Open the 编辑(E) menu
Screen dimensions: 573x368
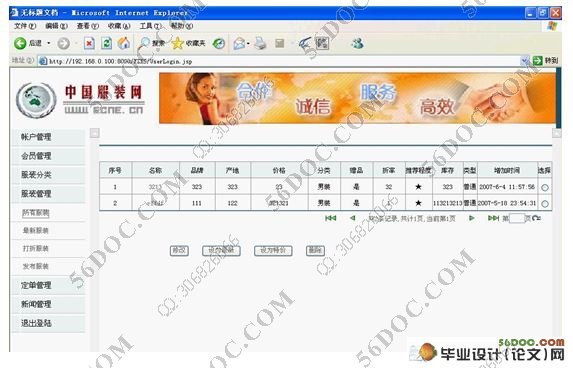click(56, 26)
